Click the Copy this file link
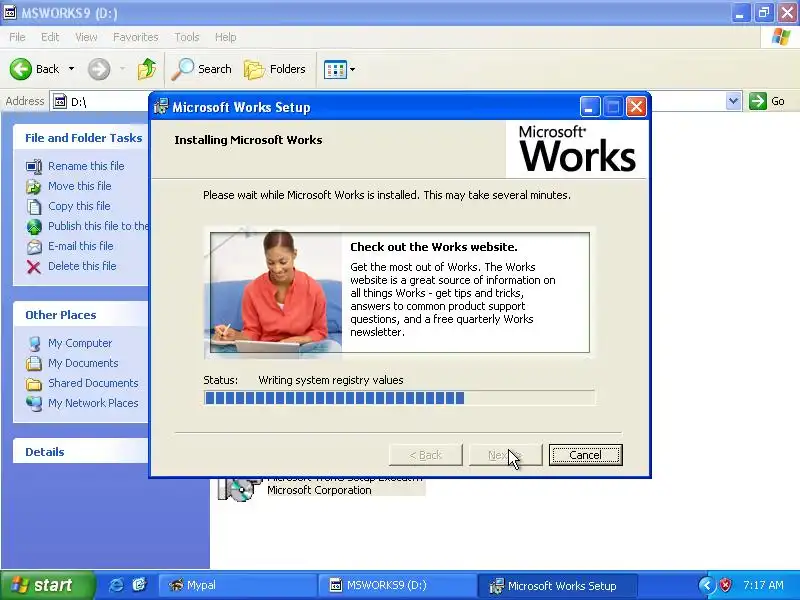This screenshot has width=800, height=600. pyautogui.click(x=79, y=206)
